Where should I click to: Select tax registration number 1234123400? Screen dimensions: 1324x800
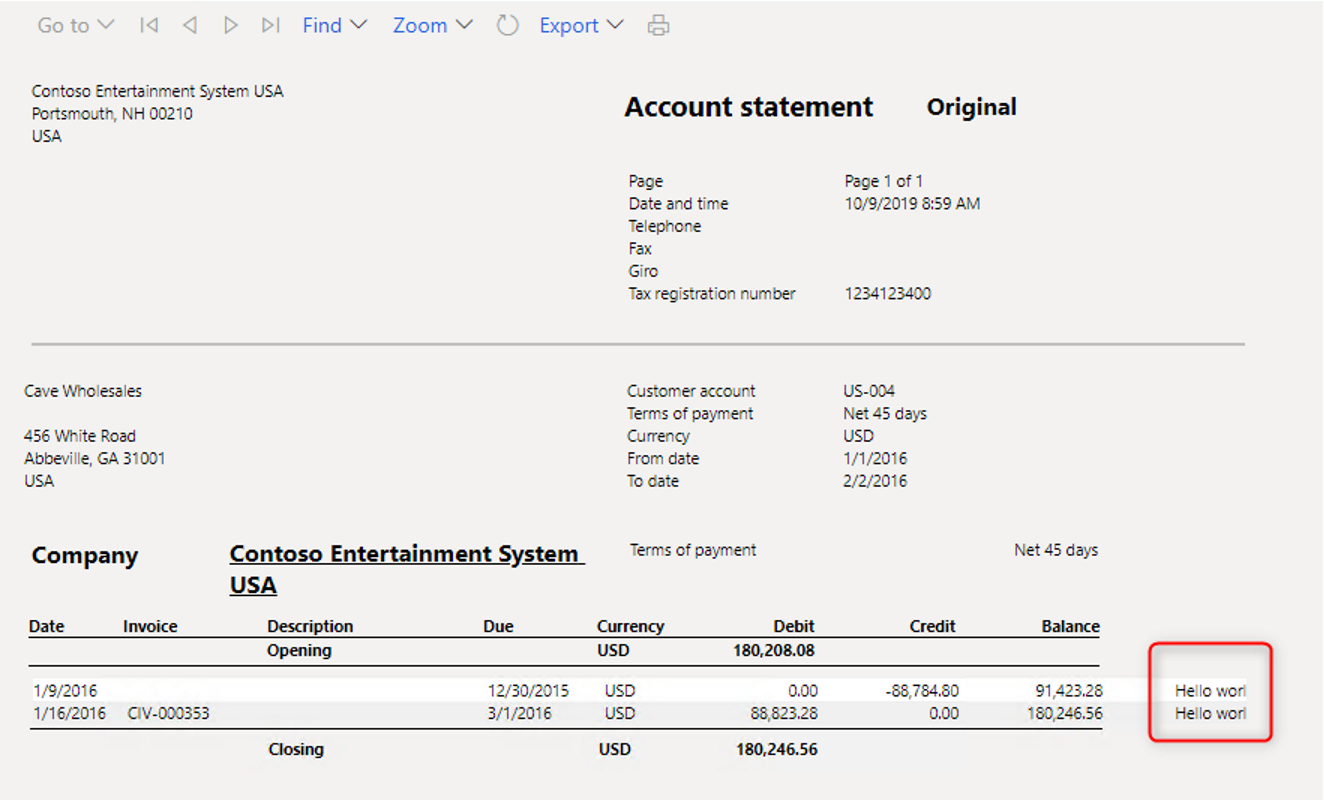888,294
